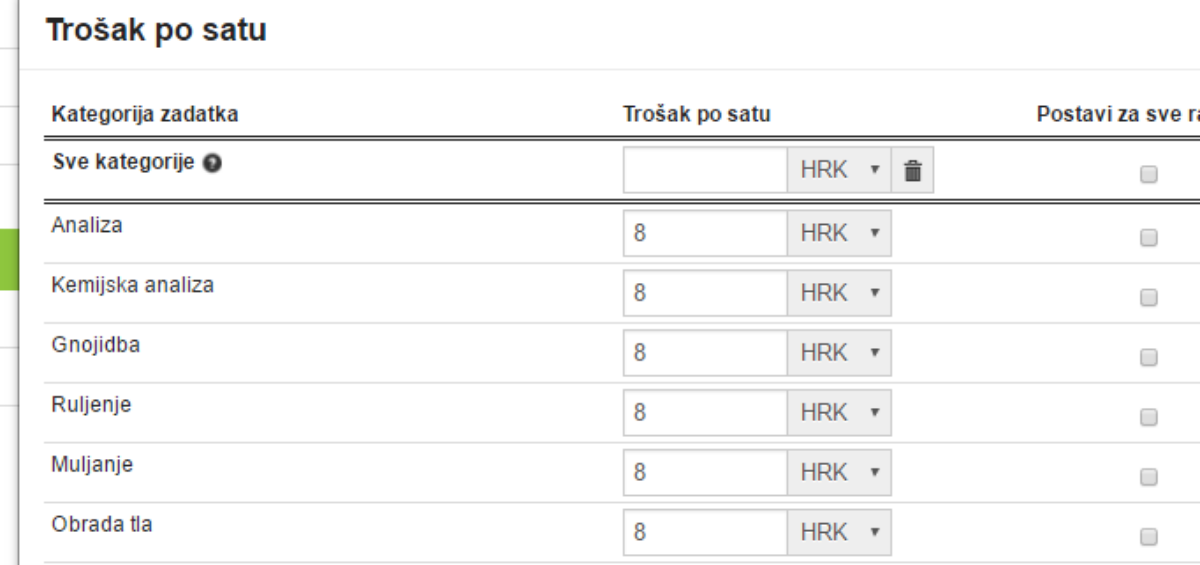Change the currency for Gnojidba
This screenshot has height=565, width=1200.
click(x=839, y=353)
